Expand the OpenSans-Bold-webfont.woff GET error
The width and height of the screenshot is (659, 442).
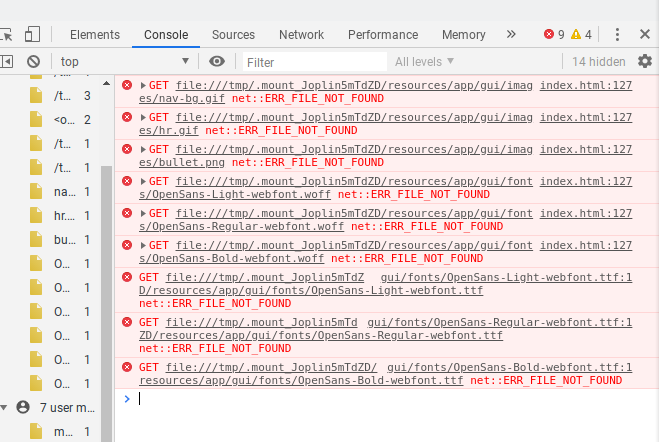click(143, 245)
